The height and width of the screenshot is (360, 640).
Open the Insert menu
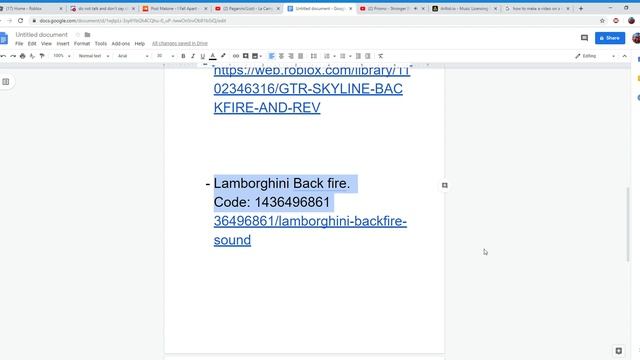[x=63, y=44]
